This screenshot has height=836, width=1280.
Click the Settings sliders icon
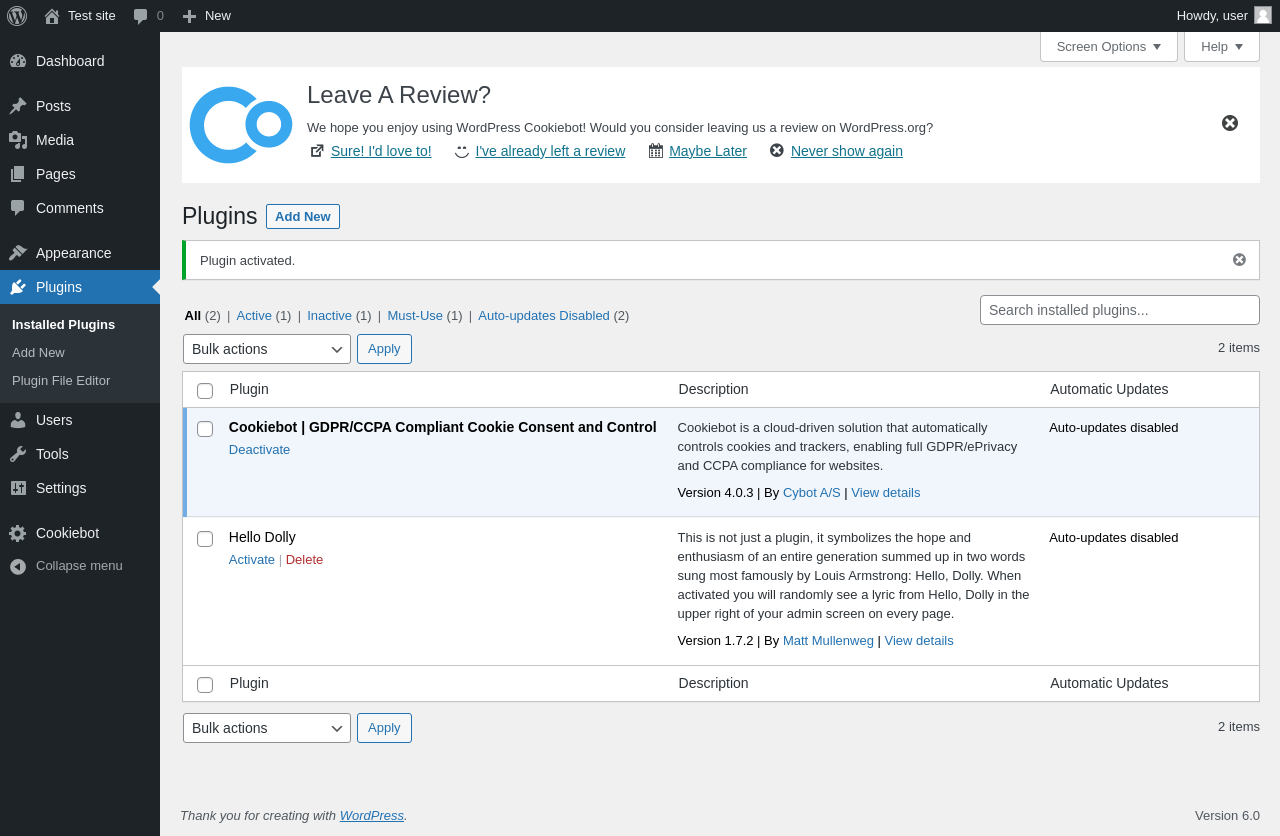[x=18, y=488]
